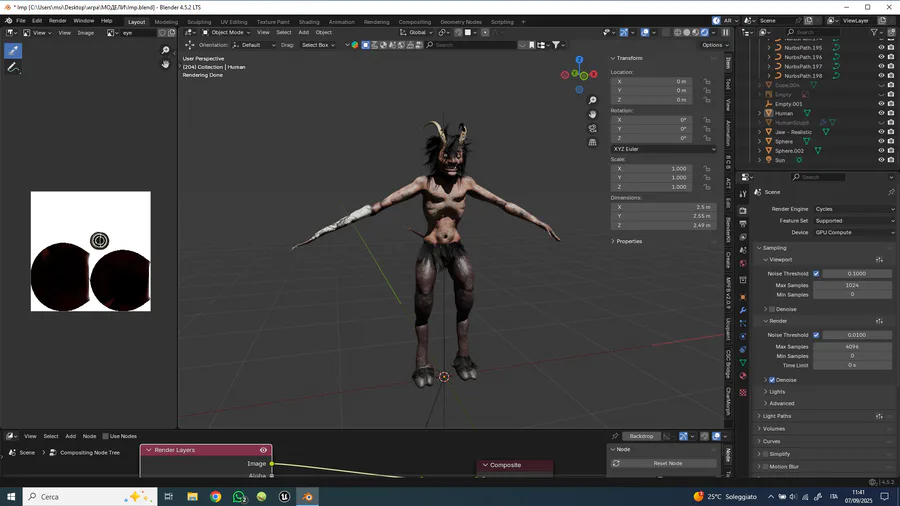
Task: Open the Render properties tab icon
Action: pyautogui.click(x=743, y=211)
